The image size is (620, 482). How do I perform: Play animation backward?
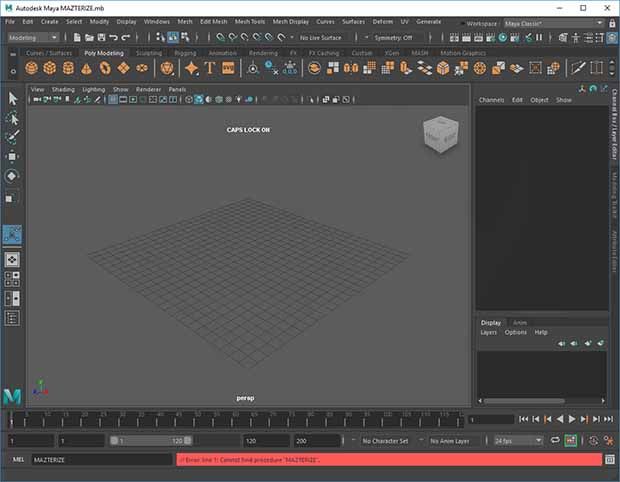pyautogui.click(x=560, y=419)
